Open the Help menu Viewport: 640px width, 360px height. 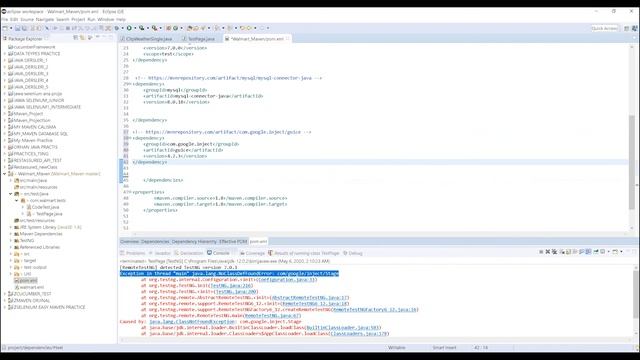(x=121, y=19)
